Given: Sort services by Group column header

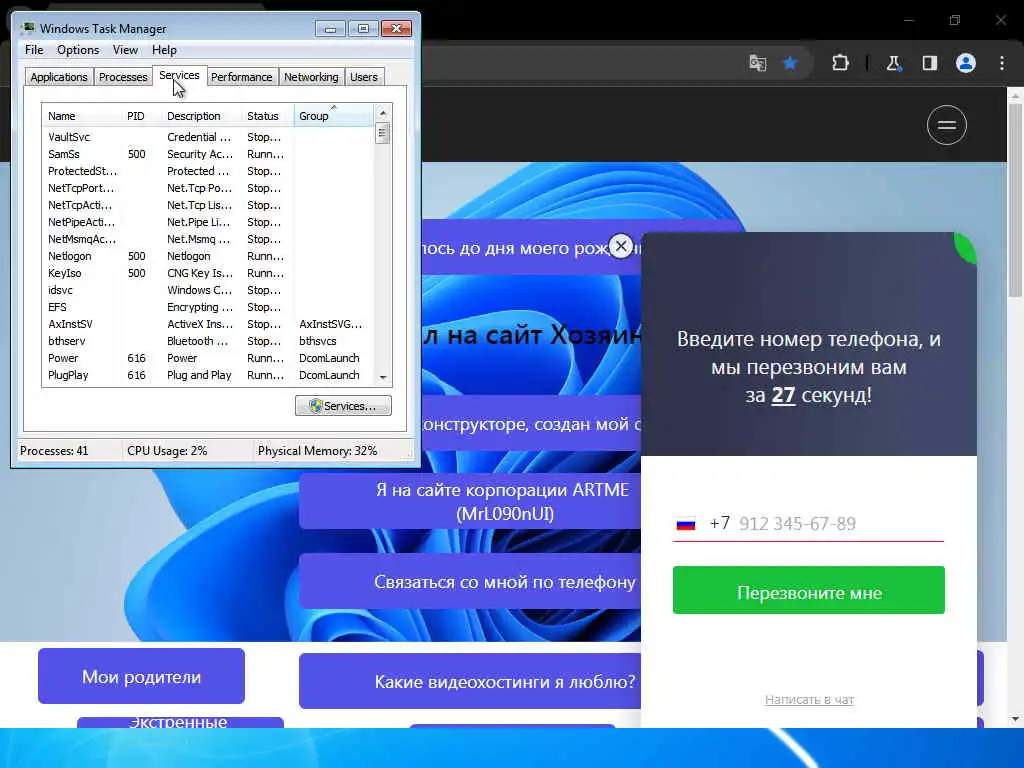Looking at the screenshot, I should click(x=333, y=116).
